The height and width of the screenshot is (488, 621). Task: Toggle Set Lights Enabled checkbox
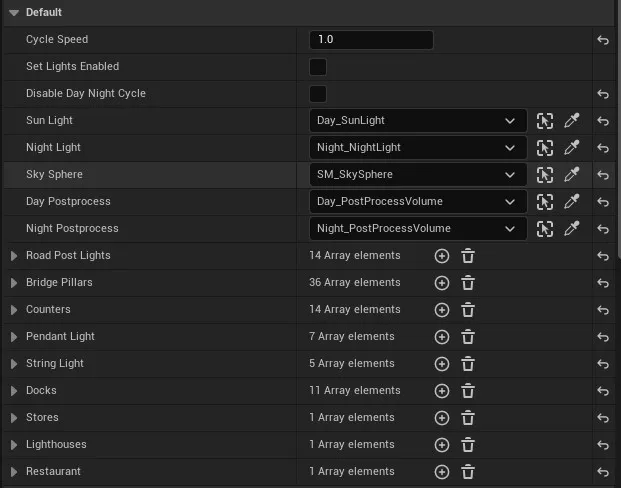318,67
